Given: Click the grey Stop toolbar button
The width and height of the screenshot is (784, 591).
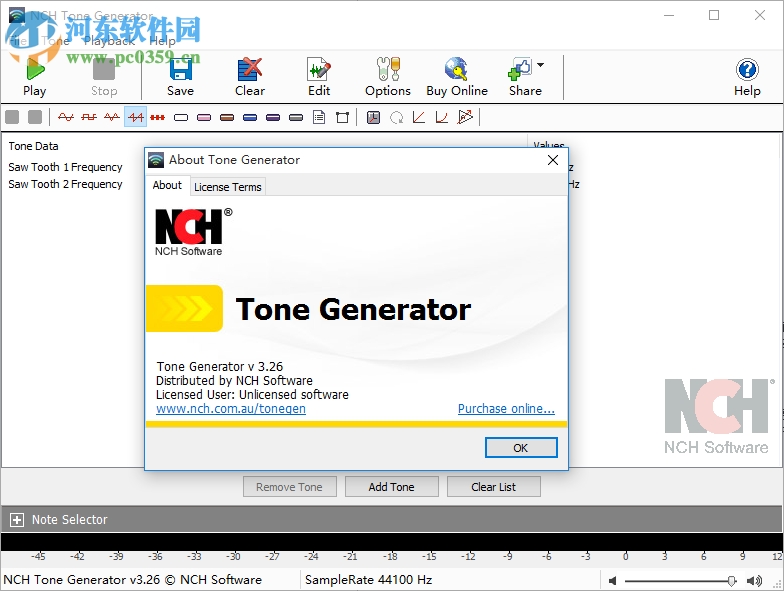Looking at the screenshot, I should click(x=104, y=76).
